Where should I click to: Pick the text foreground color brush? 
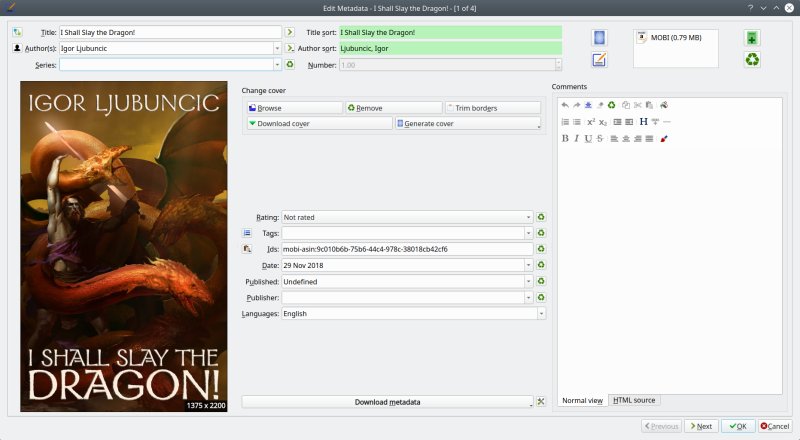[664, 138]
